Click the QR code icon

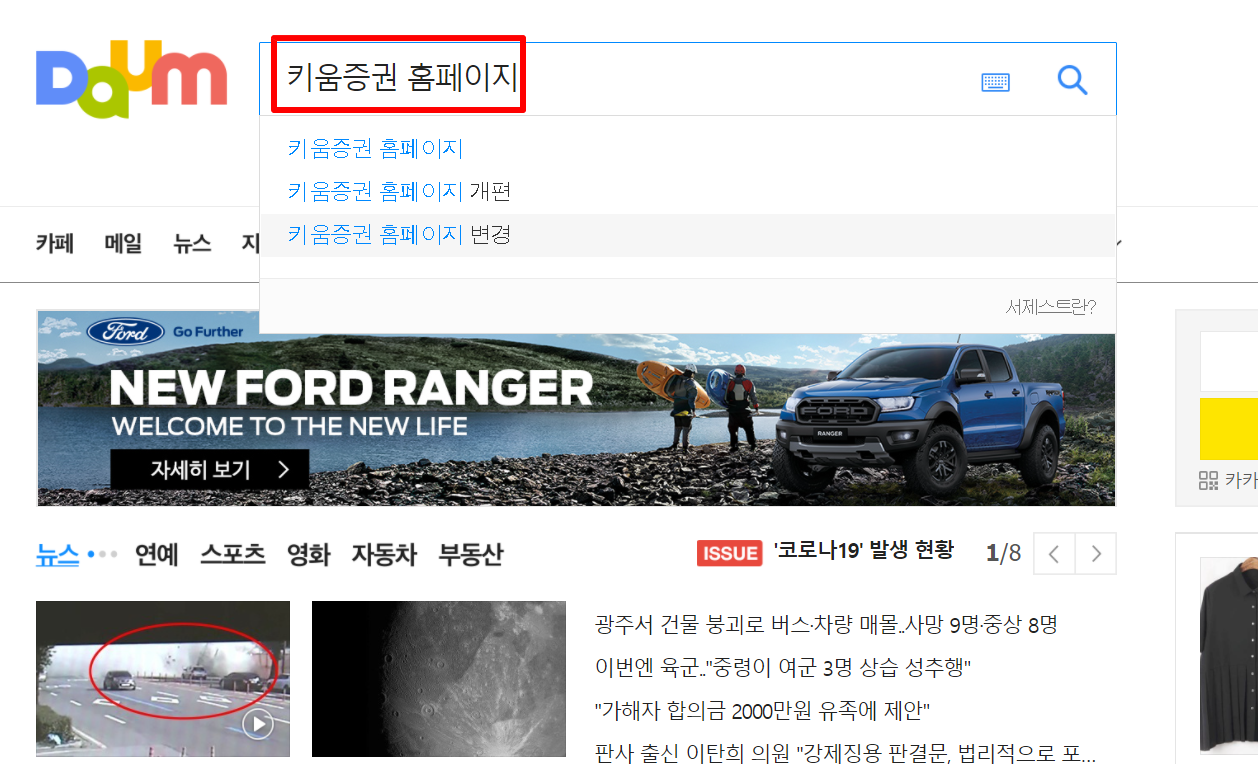click(x=1208, y=480)
